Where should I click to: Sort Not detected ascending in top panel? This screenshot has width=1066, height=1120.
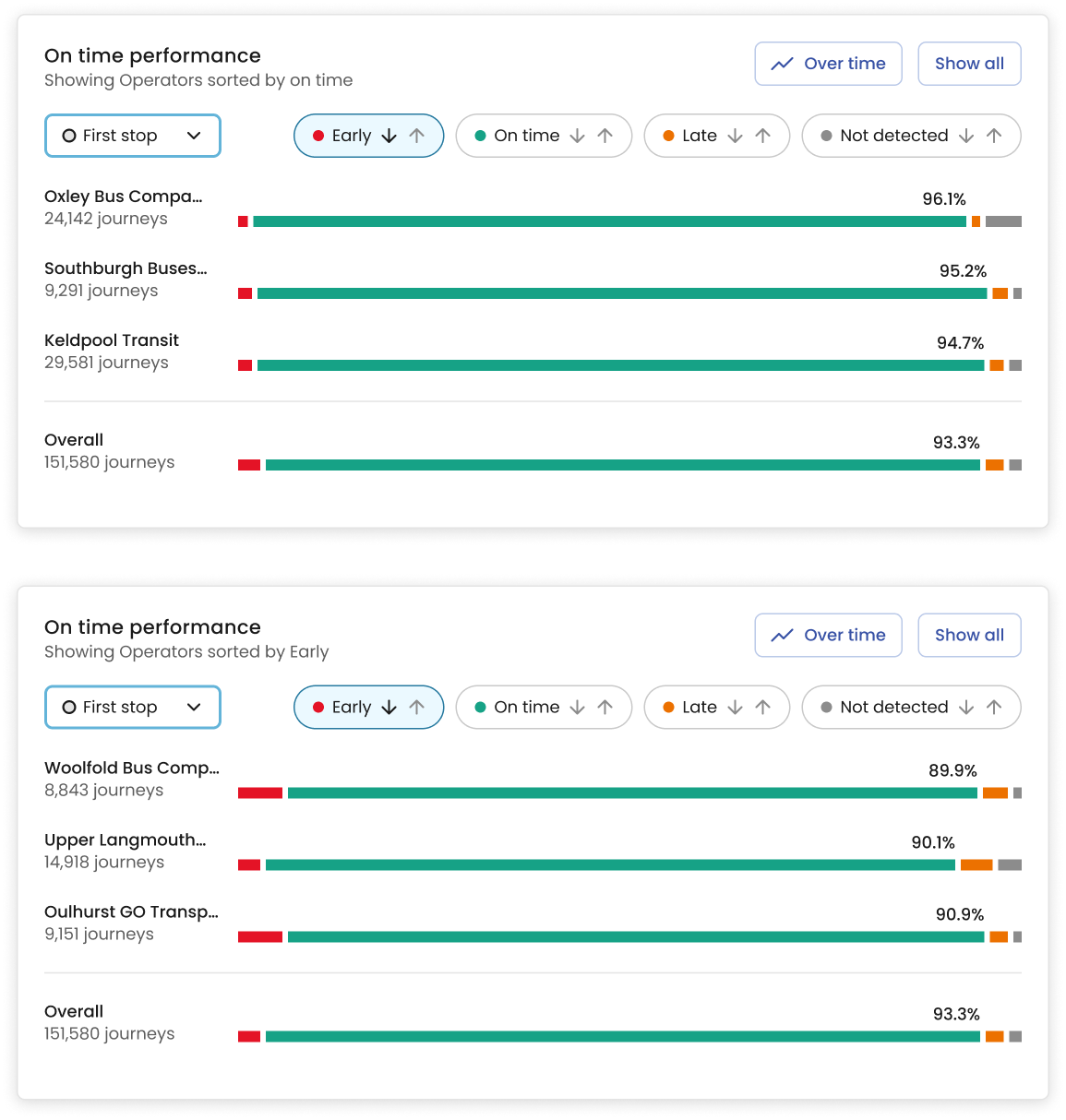coord(994,136)
